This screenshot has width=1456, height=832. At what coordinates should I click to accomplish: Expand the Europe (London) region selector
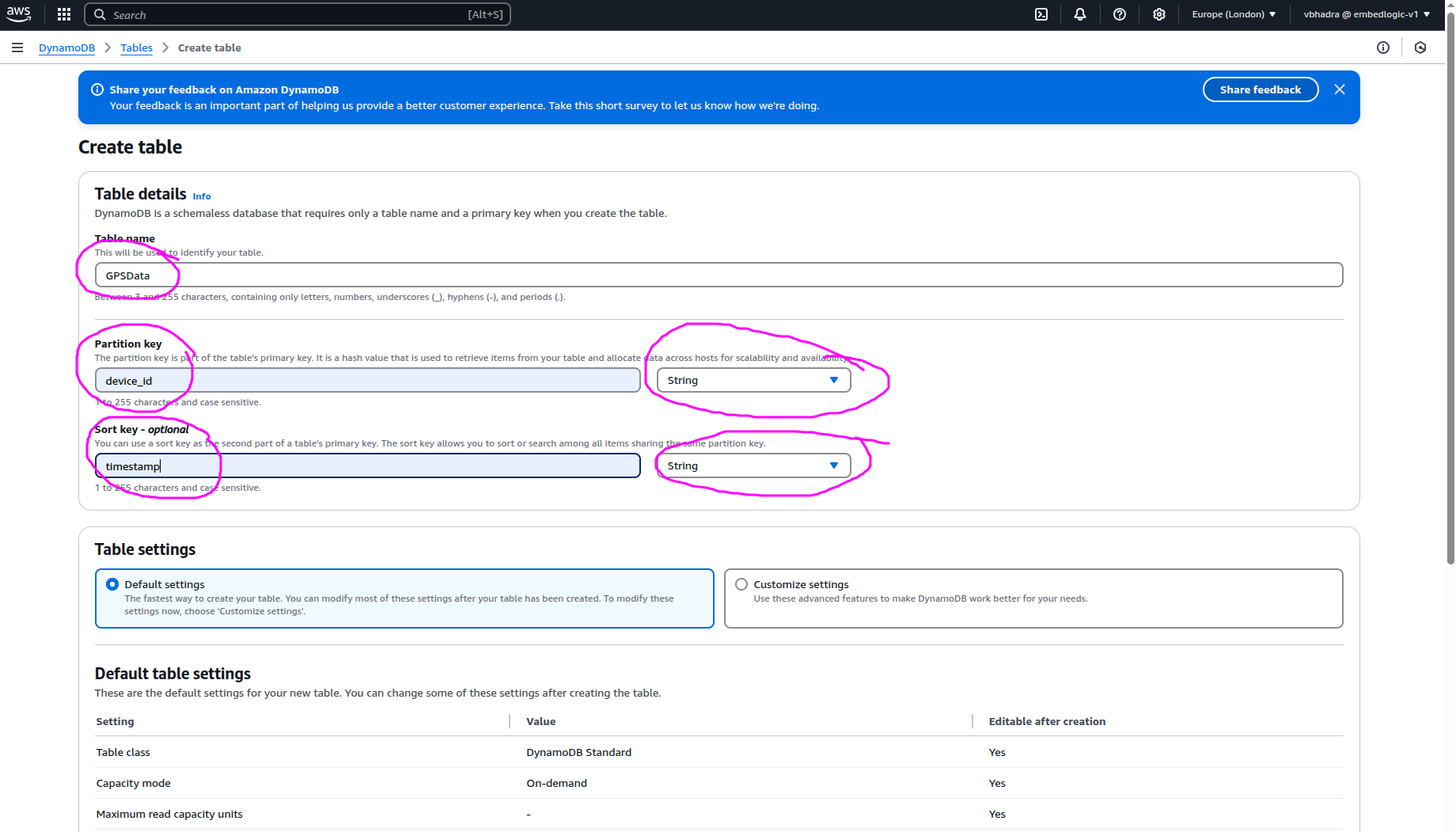[1234, 14]
